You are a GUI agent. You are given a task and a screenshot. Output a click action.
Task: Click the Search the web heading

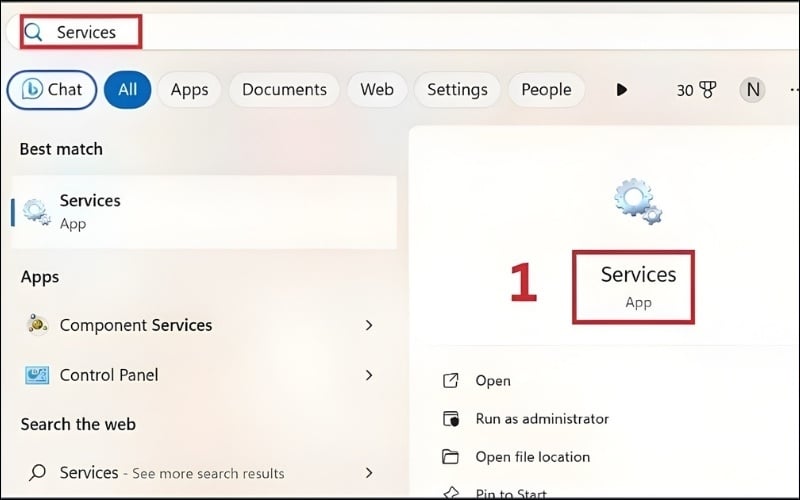click(78, 424)
